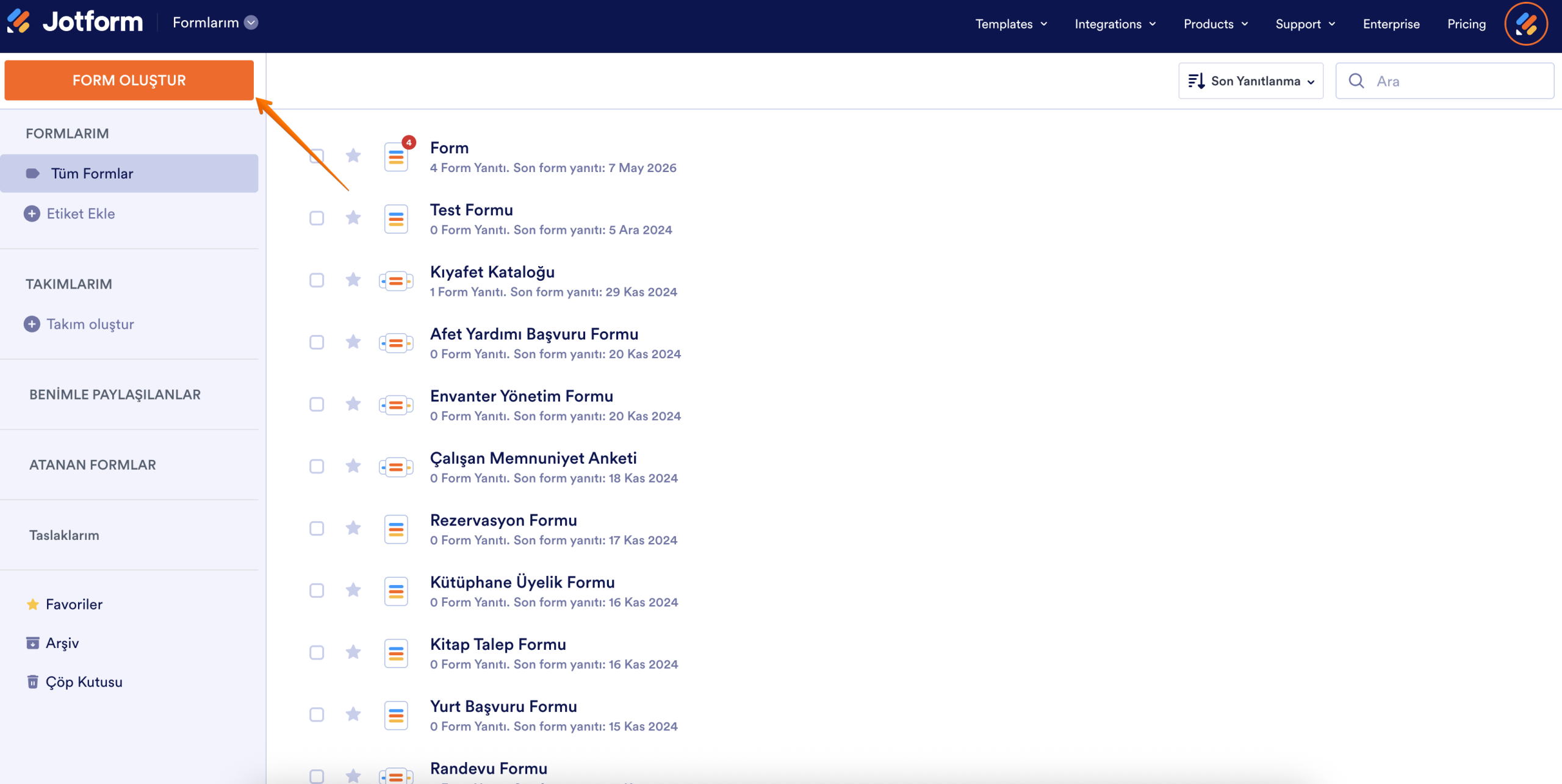Expand the Products menu
1562x784 pixels.
[x=1215, y=24]
